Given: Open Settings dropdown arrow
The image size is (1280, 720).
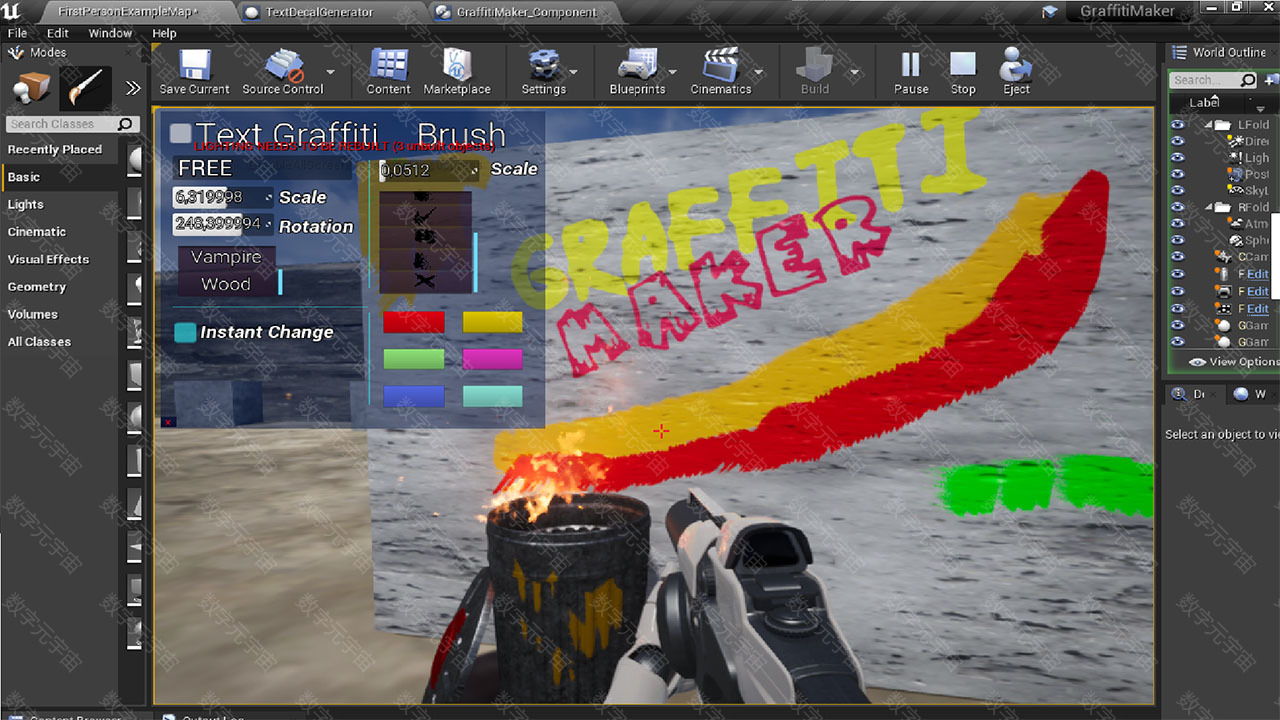Looking at the screenshot, I should 573,72.
